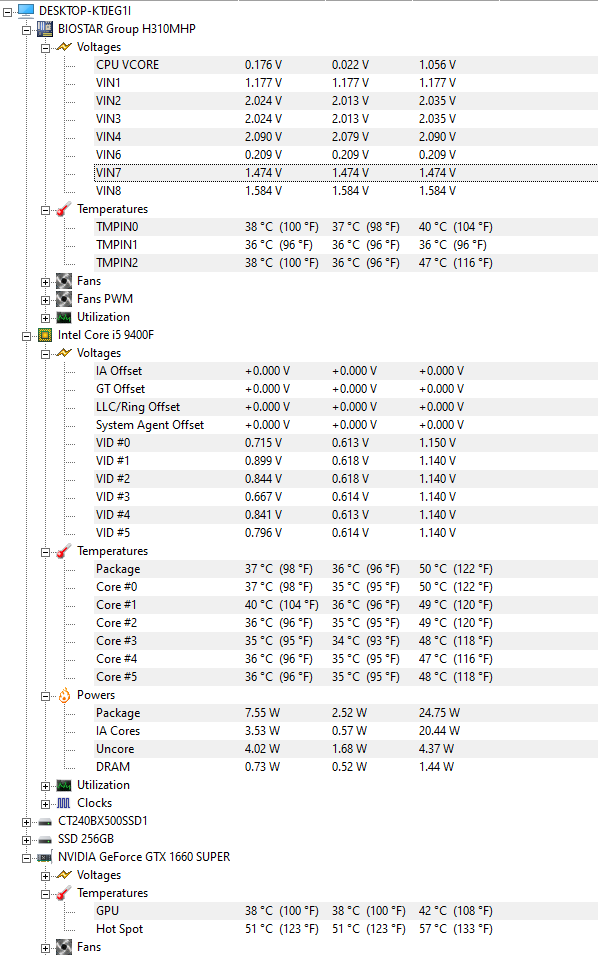Expand the NVIDIA GPU Voltages node

45,876
